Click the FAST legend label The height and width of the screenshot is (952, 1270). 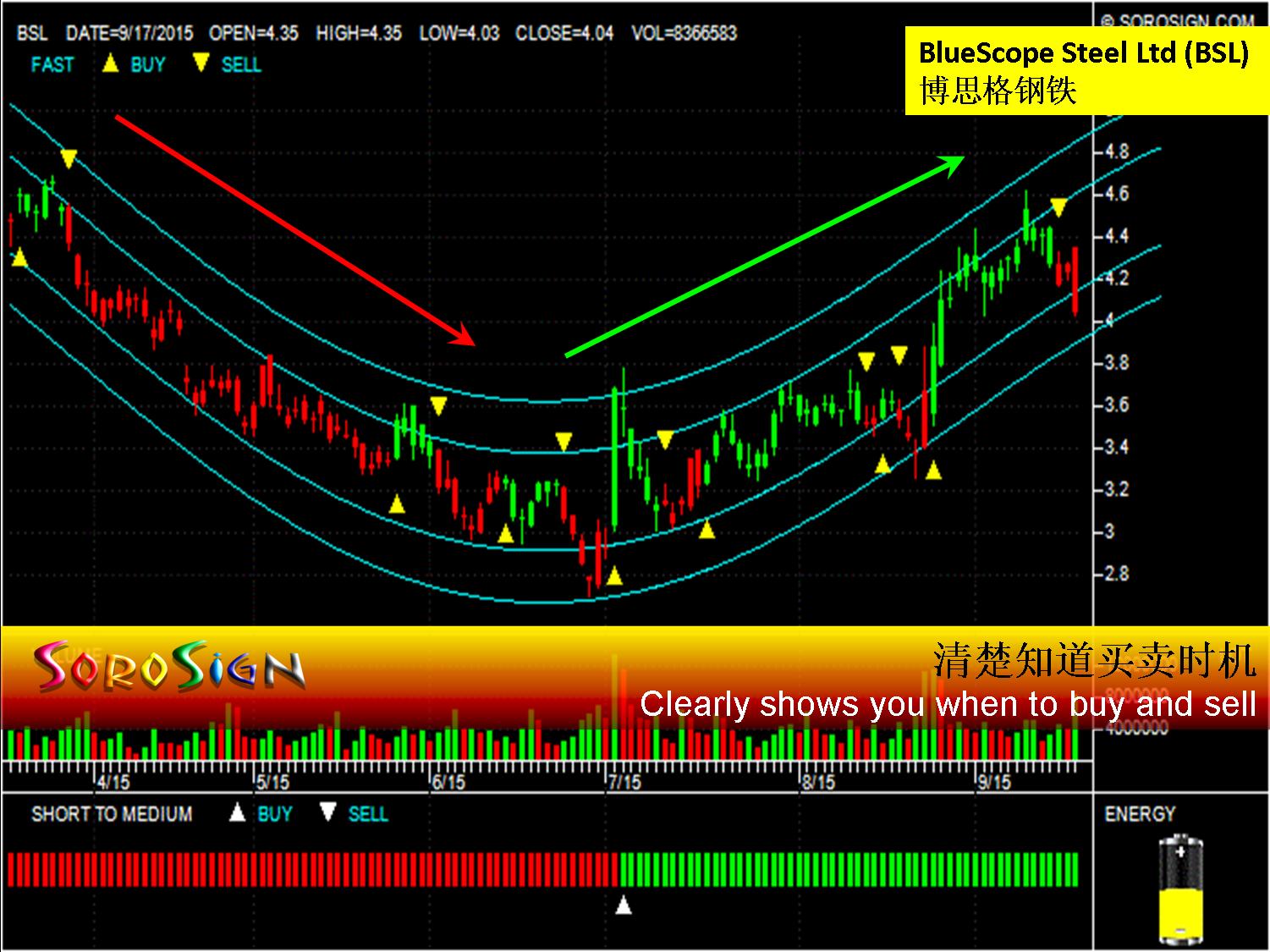click(x=52, y=64)
